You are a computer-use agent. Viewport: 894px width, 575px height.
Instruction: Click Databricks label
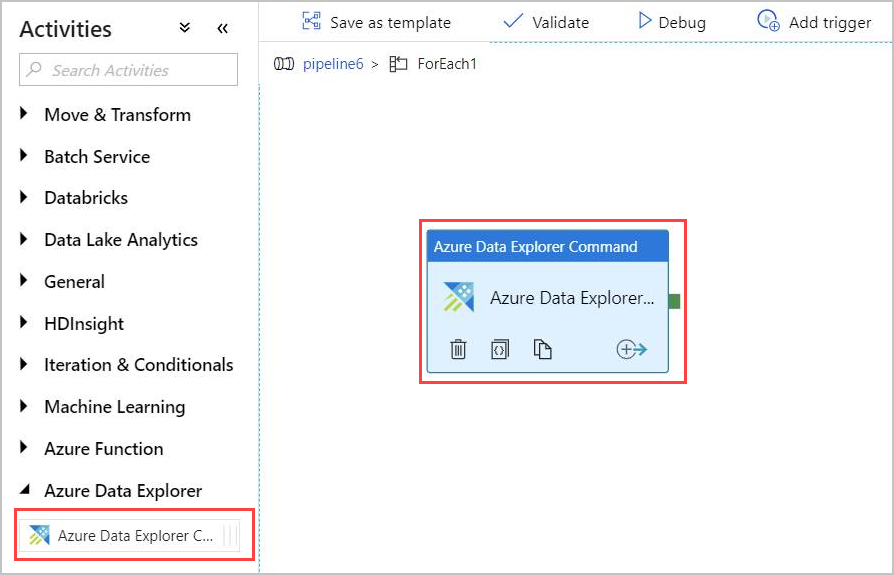click(x=86, y=198)
